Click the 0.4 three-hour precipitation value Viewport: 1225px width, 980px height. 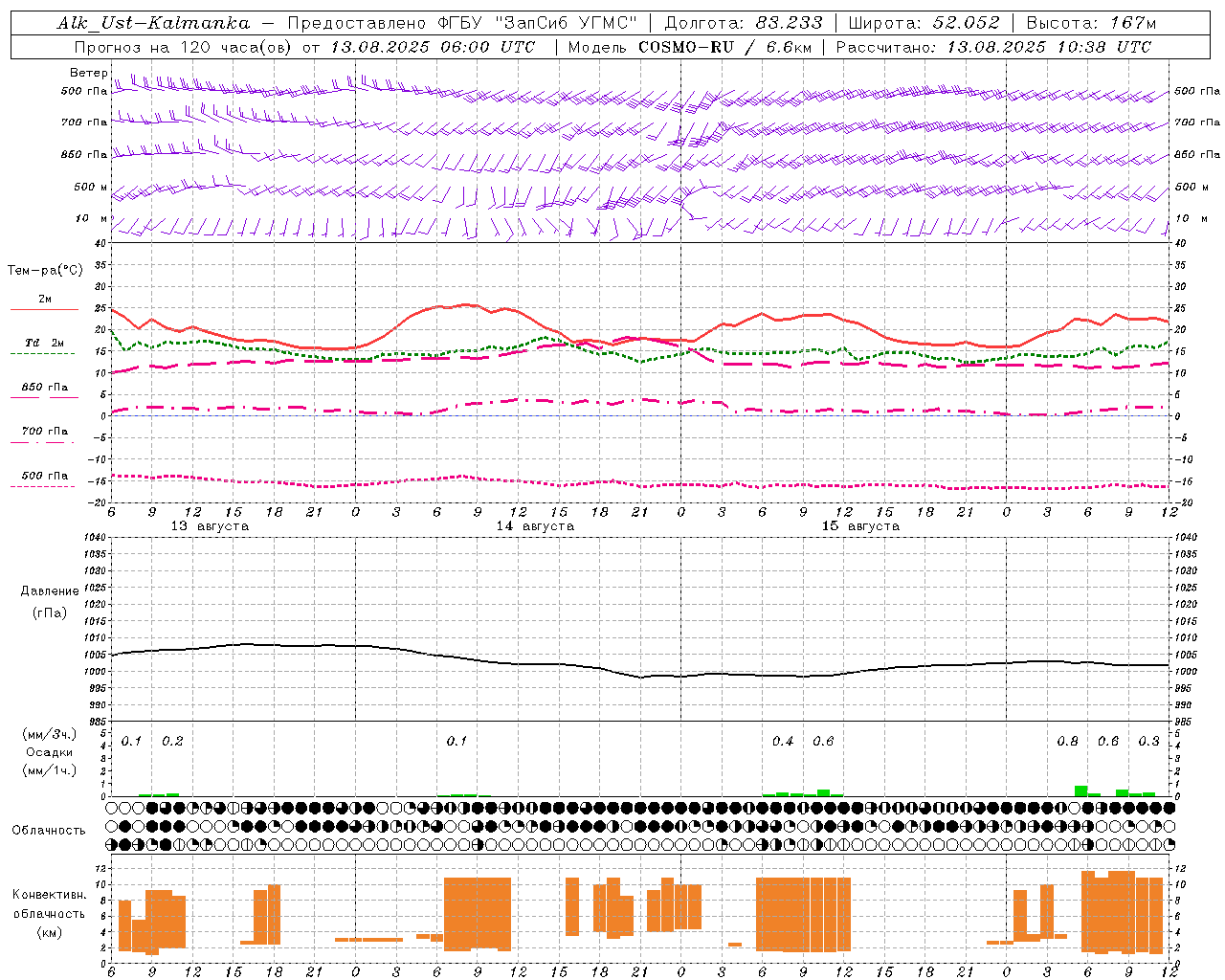tap(783, 741)
